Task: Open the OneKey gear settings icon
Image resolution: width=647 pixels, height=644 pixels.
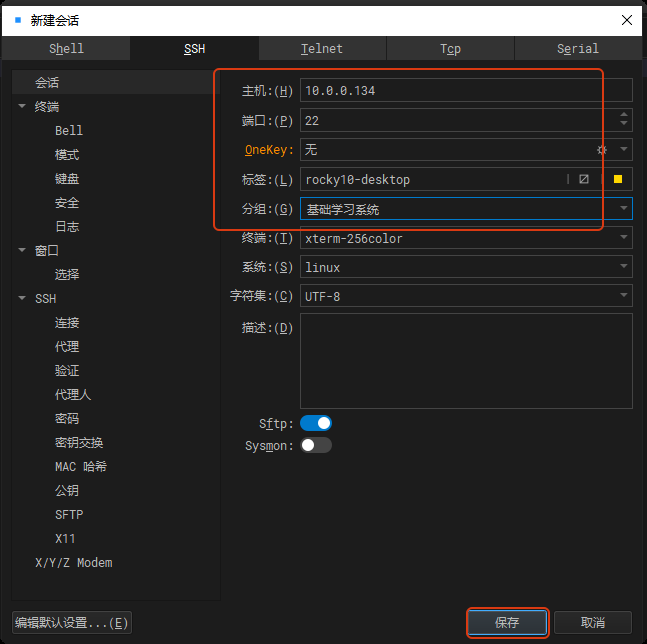Action: pos(601,150)
